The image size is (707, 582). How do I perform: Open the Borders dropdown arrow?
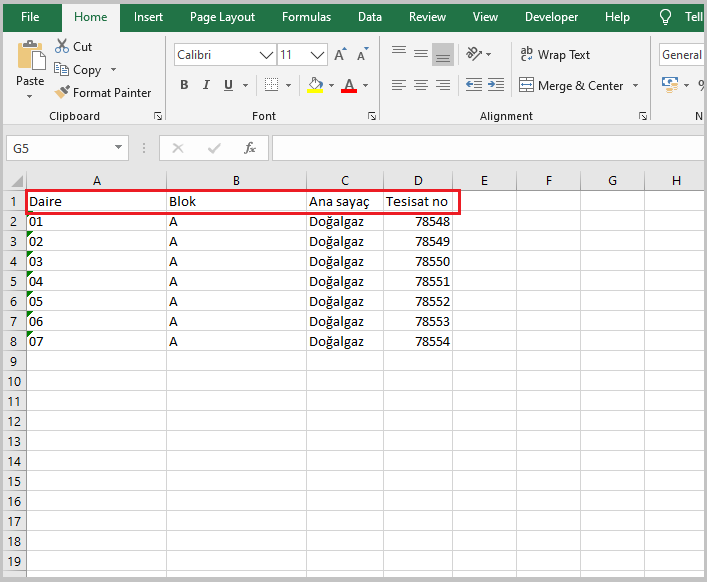click(x=288, y=85)
